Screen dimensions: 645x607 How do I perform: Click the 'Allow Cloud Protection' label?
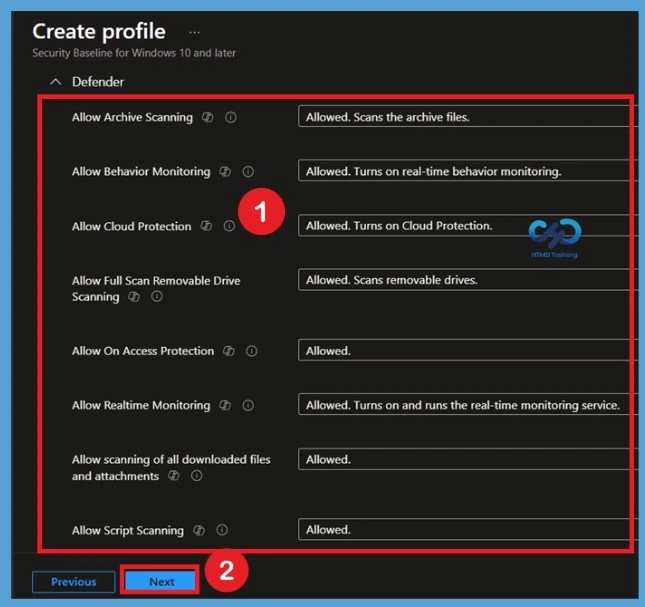(x=132, y=226)
